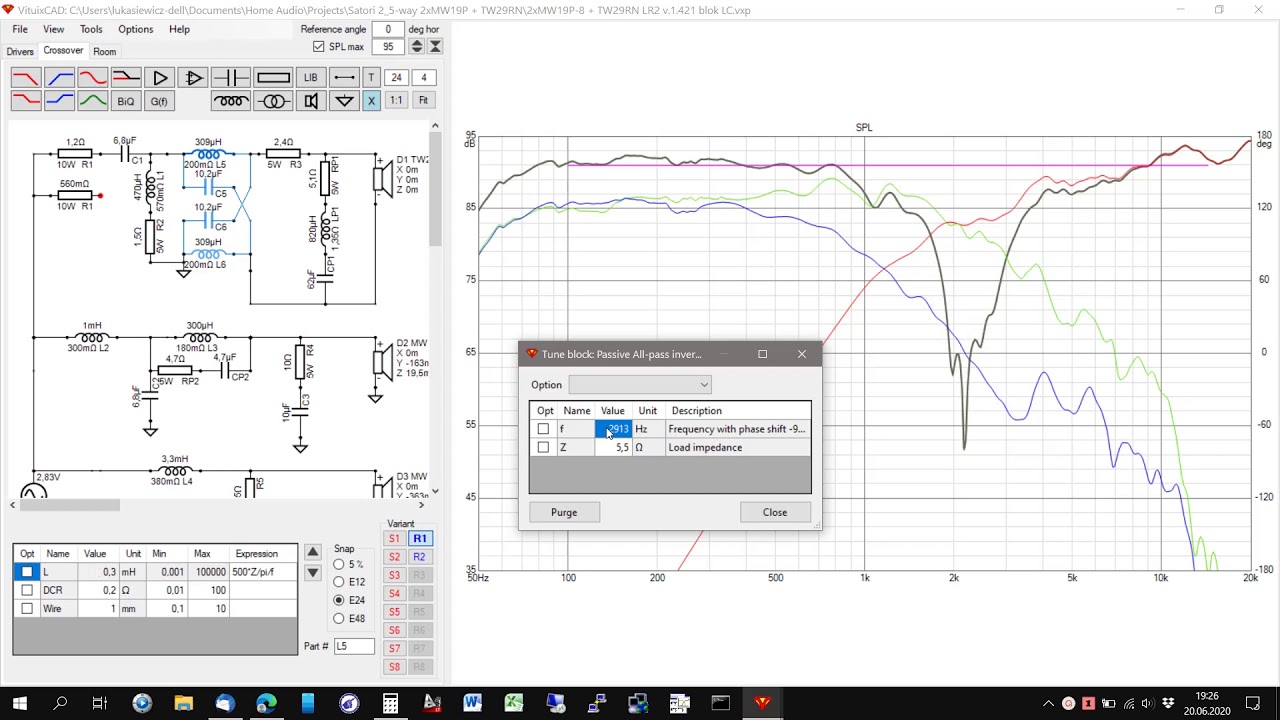Toggle the SPL max checkbox

(319, 47)
